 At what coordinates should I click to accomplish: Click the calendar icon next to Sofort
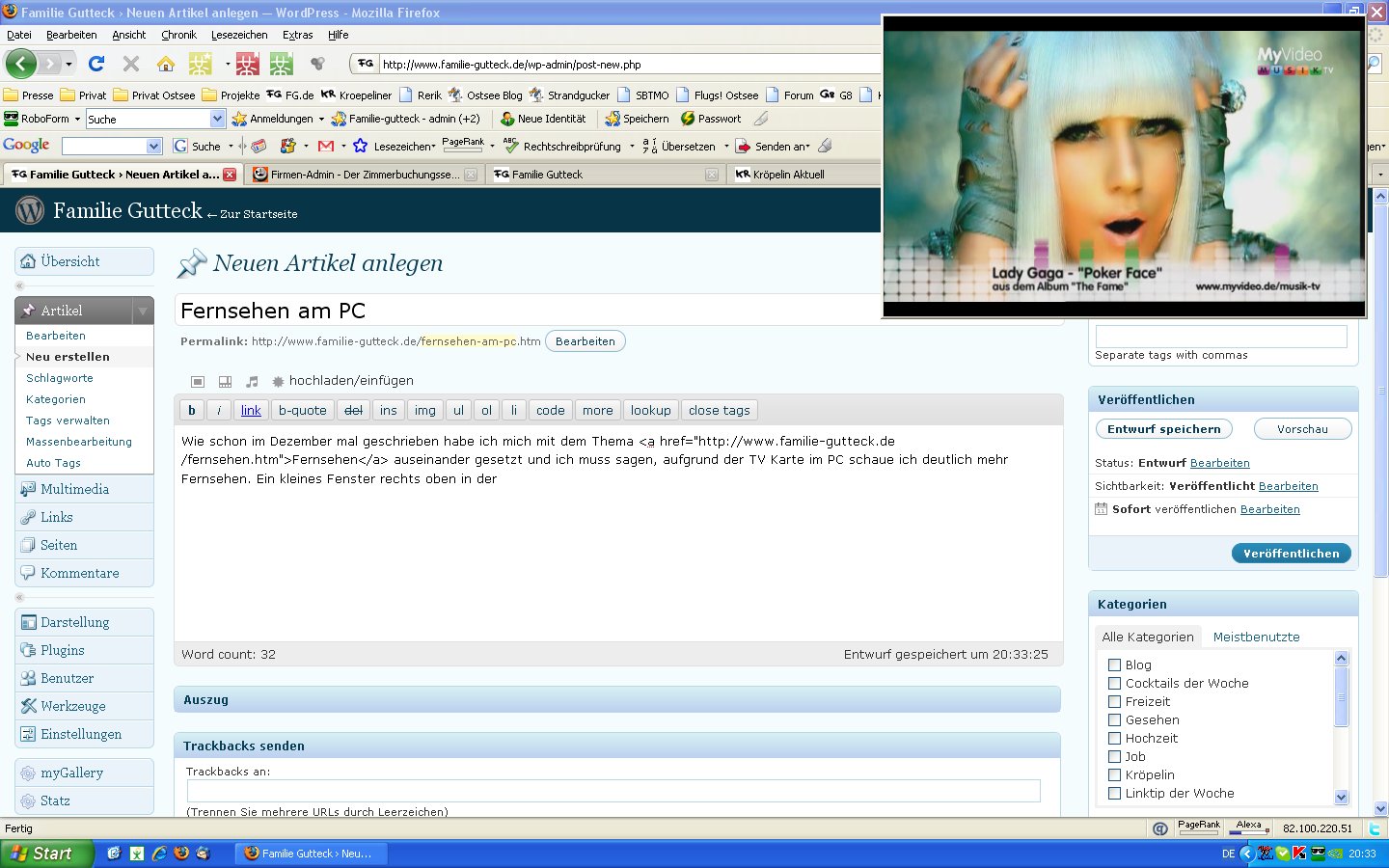tap(1101, 509)
